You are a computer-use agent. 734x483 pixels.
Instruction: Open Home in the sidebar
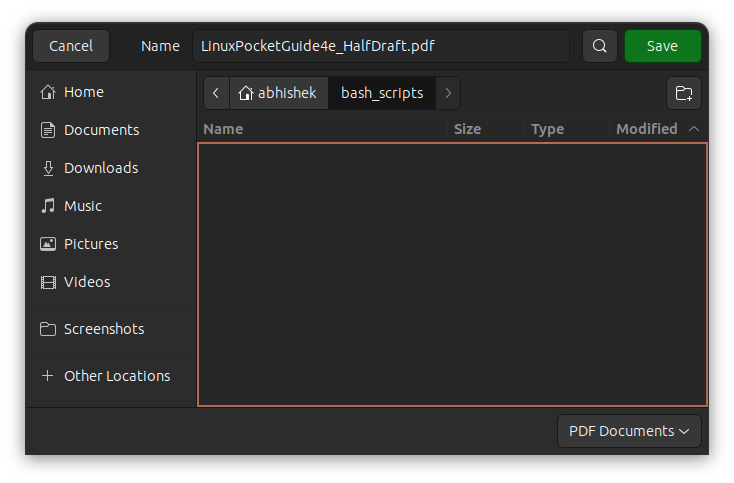pos(84,92)
